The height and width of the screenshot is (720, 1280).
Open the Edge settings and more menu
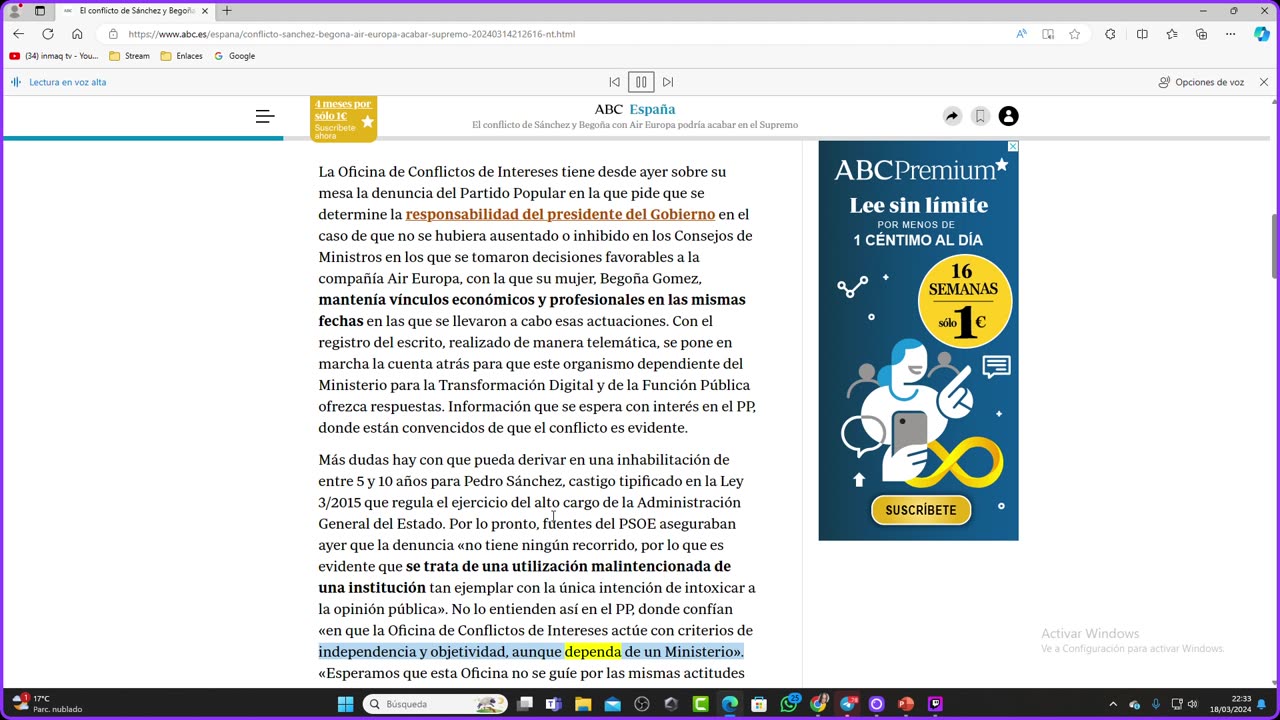click(x=1232, y=34)
